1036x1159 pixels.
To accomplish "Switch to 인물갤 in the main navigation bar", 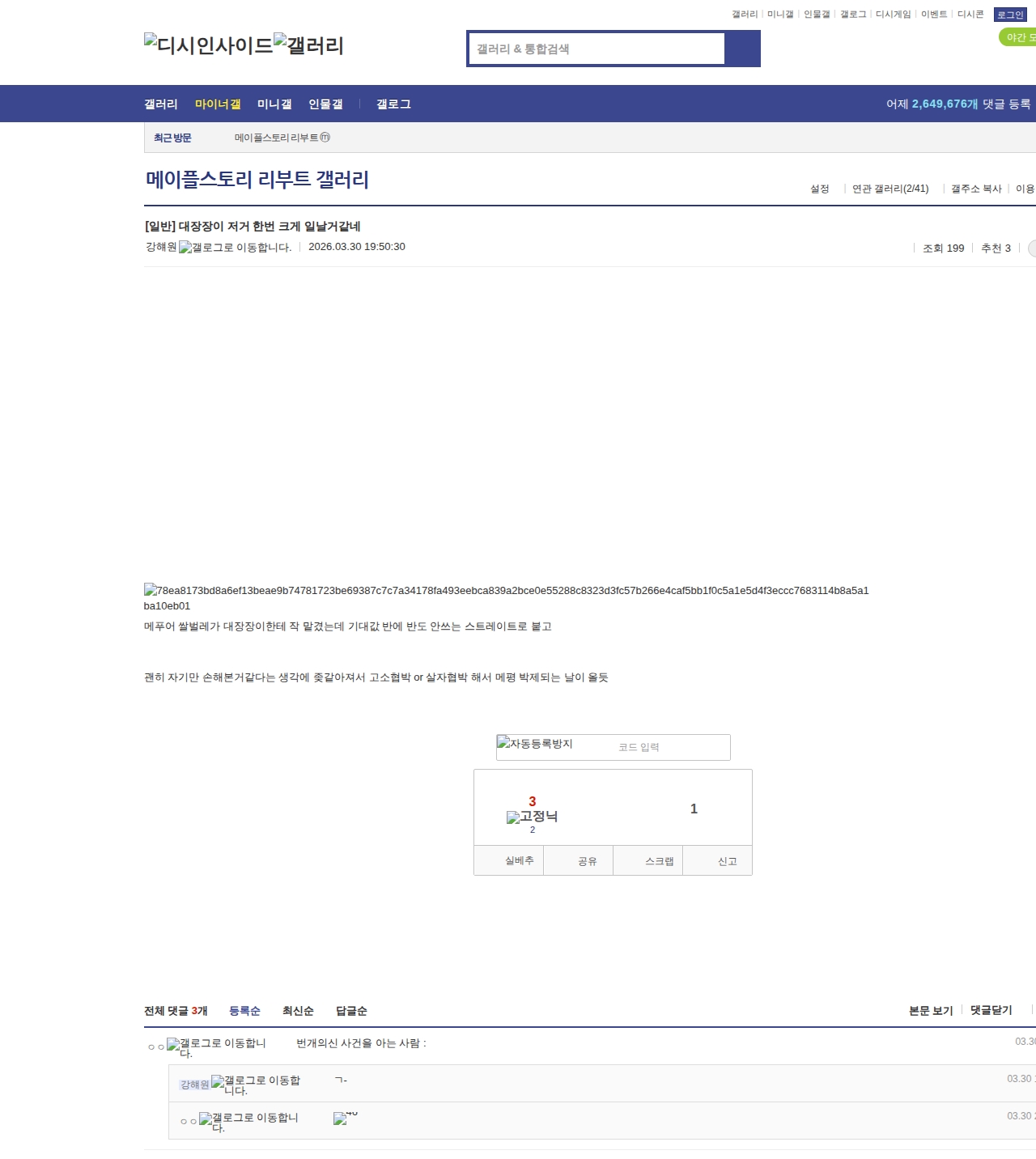I will 325,104.
